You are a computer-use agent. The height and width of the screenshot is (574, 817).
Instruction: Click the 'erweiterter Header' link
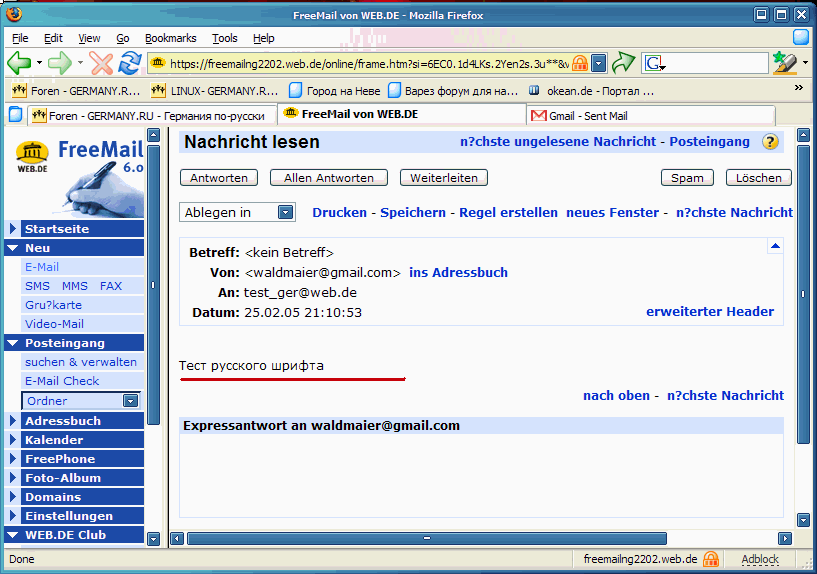pos(710,311)
